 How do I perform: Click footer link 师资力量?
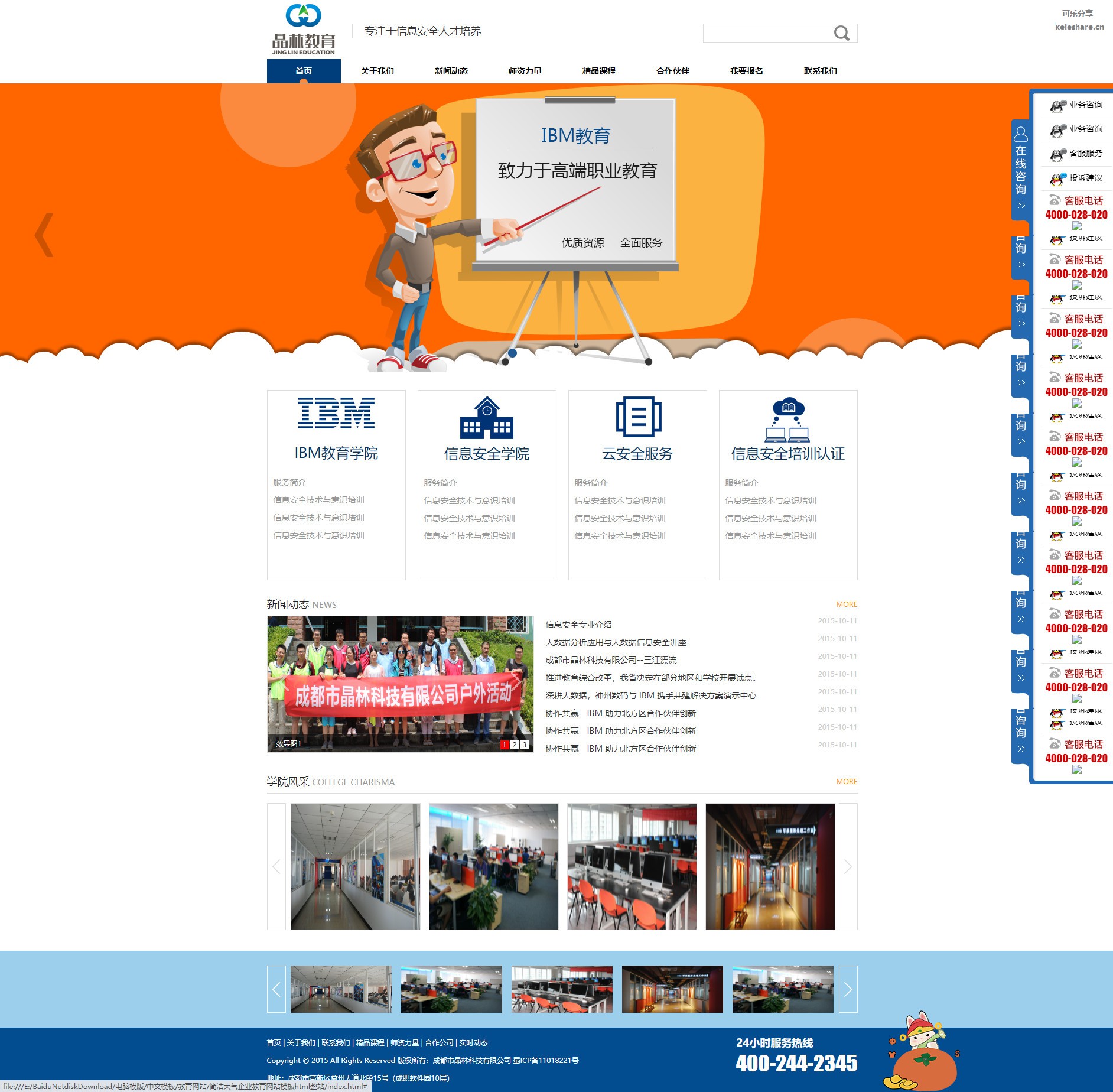click(405, 1043)
